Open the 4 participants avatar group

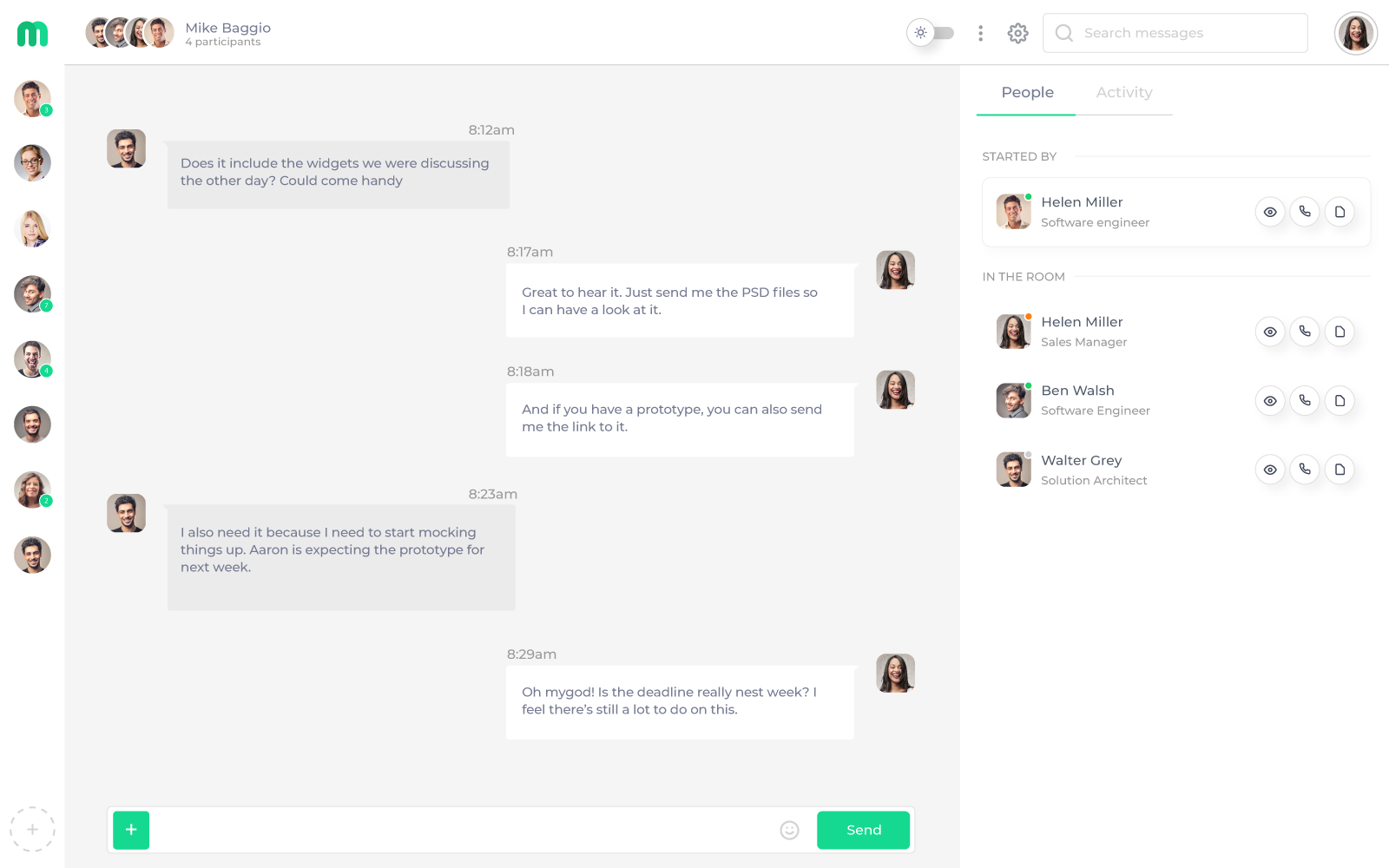click(x=128, y=32)
